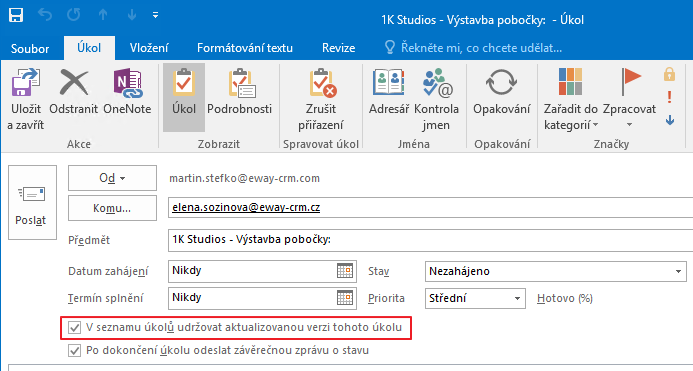Select the Úkol ribbon tab
This screenshot has width=693, height=371.
tap(89, 48)
